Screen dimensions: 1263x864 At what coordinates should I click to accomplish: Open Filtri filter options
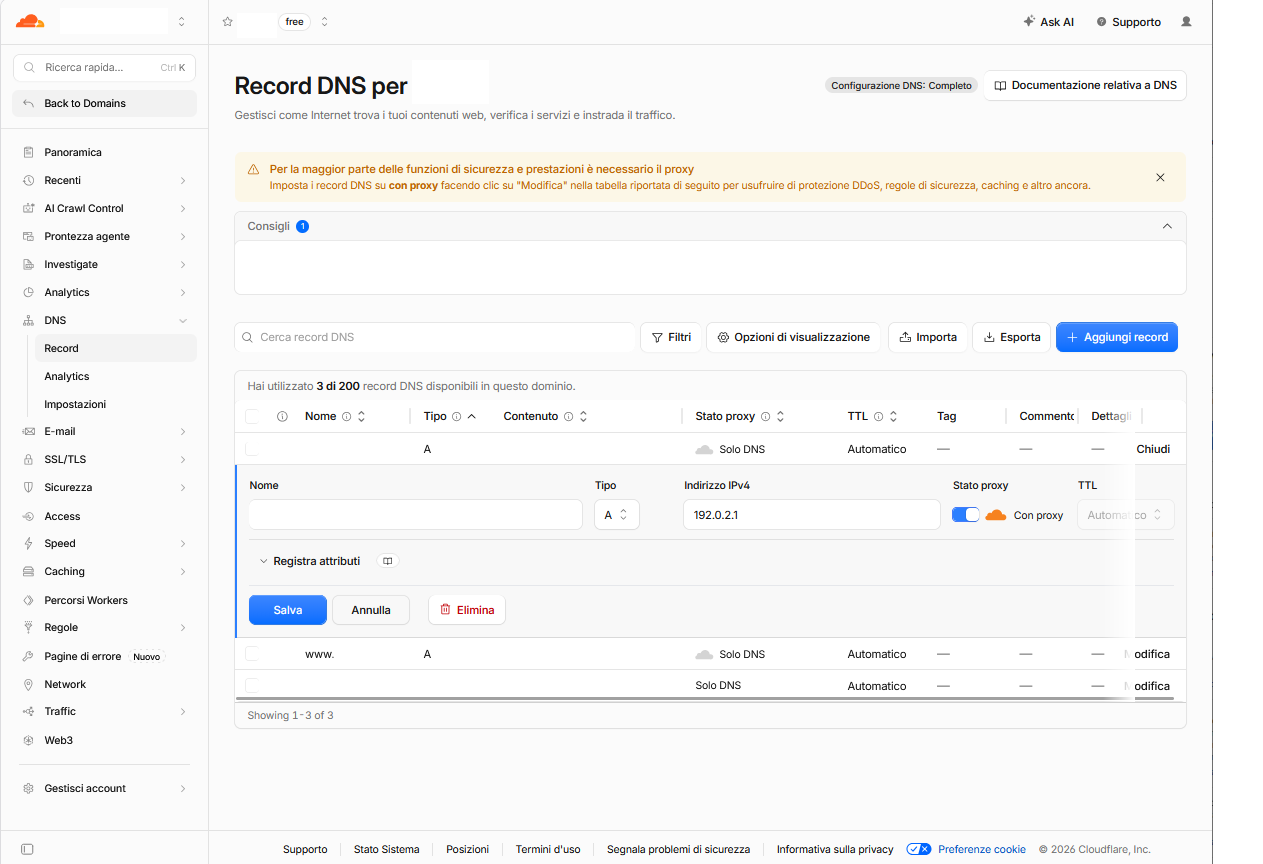click(670, 337)
